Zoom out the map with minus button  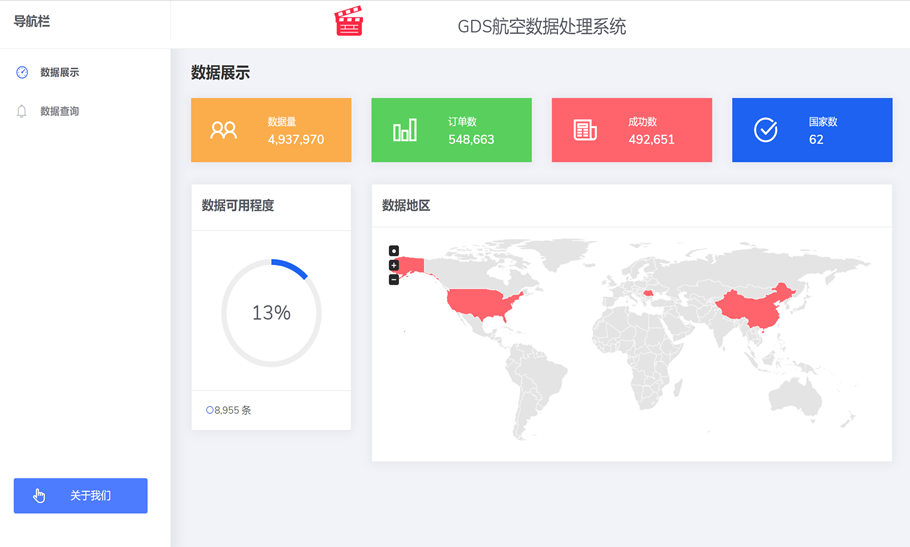pyautogui.click(x=394, y=280)
